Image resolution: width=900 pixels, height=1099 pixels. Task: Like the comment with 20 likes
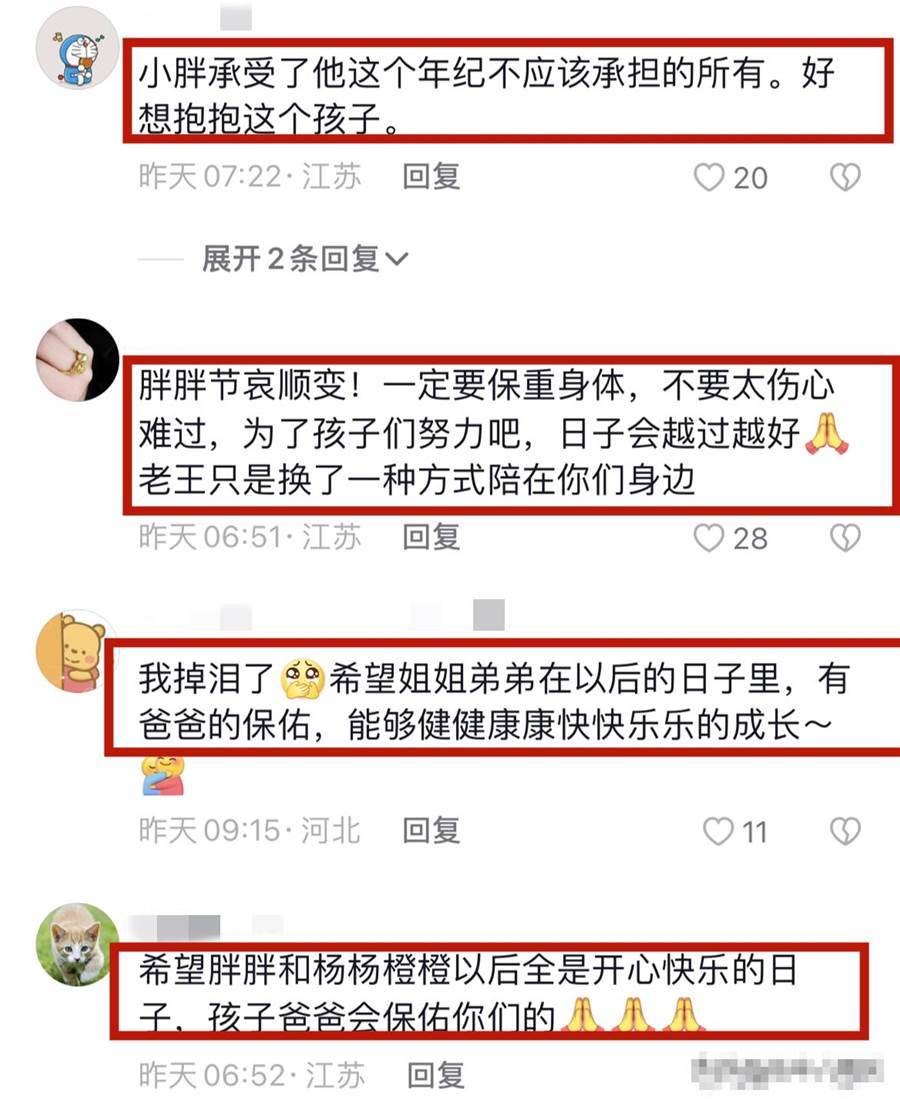(x=709, y=177)
